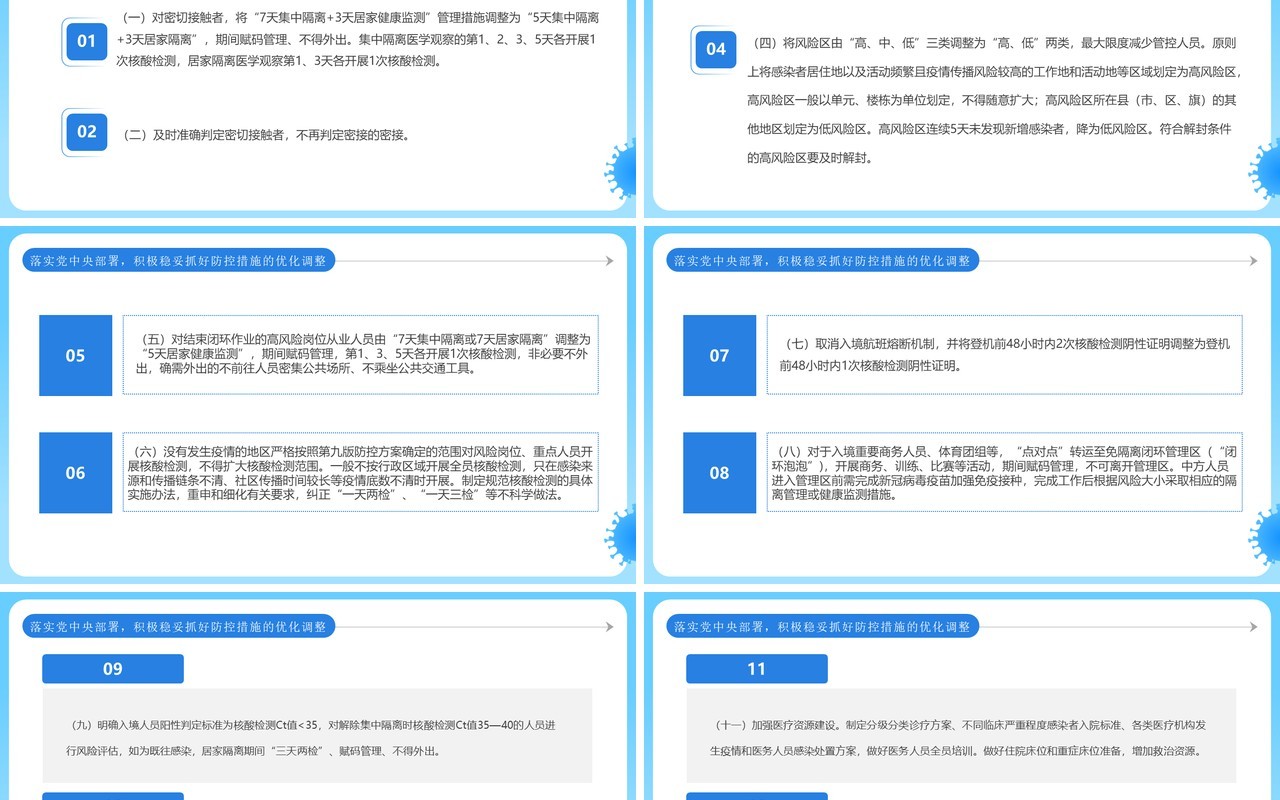Select paragraph (一) about 密切接触者 quarantine adjustment
1280x800 pixels.
click(x=360, y=40)
